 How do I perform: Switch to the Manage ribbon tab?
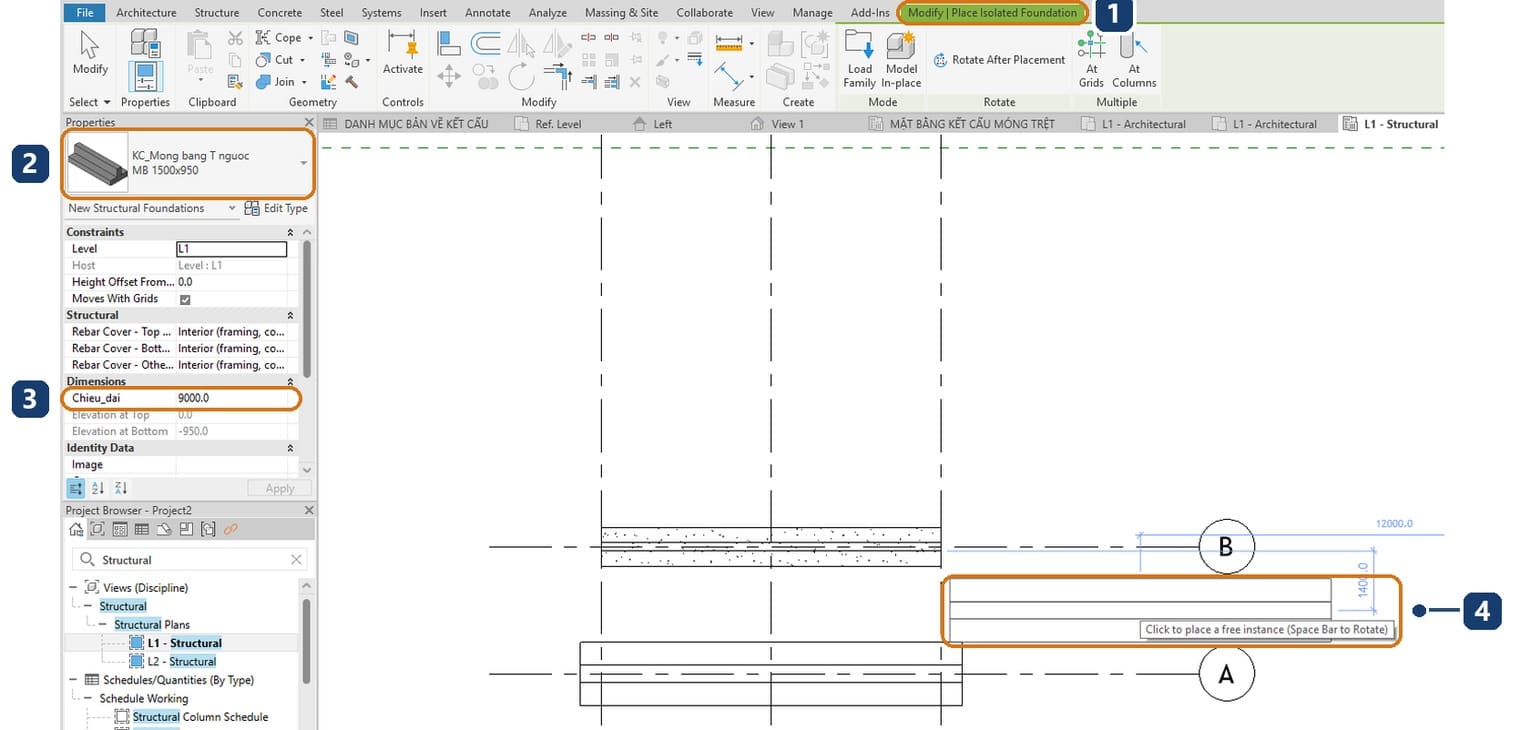click(812, 13)
